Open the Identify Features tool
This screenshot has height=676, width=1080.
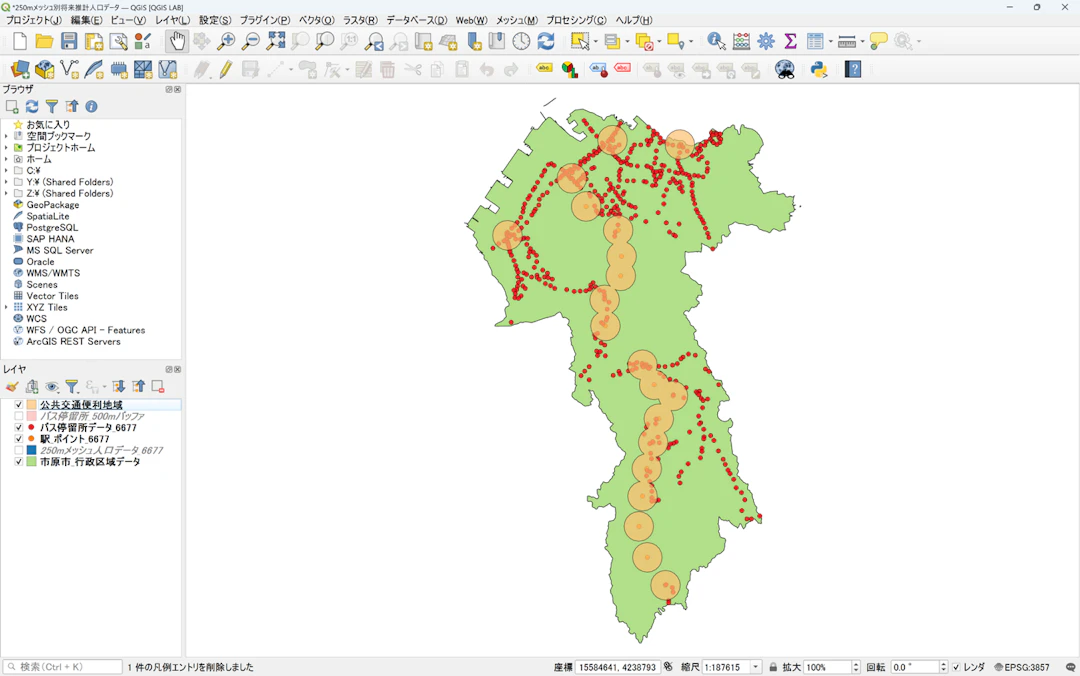pos(716,41)
